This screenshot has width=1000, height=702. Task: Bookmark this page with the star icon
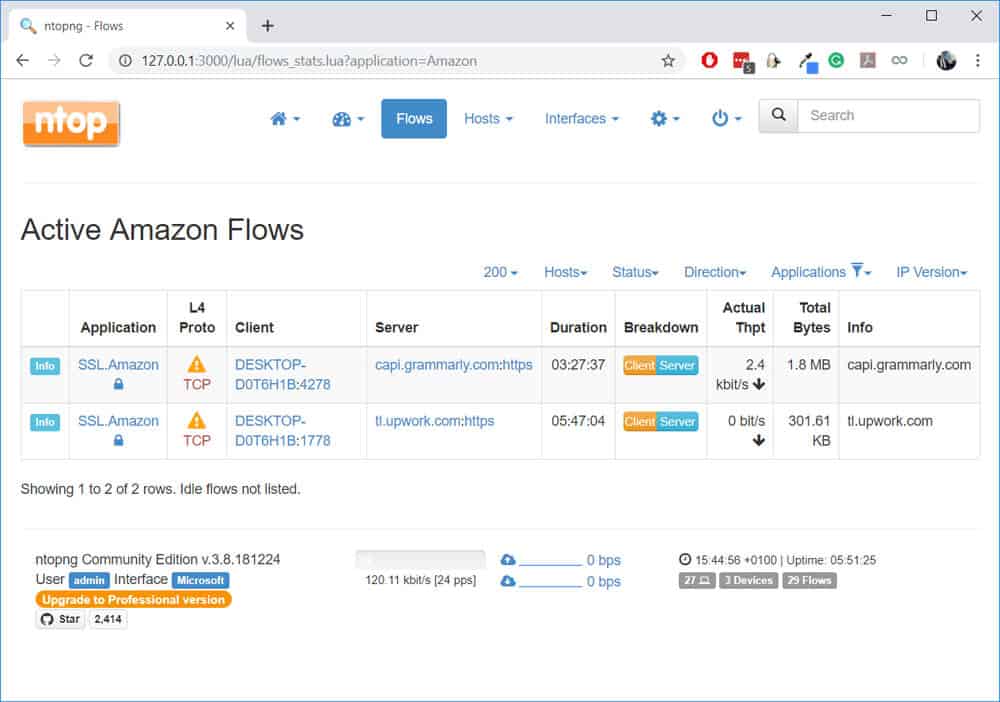click(x=668, y=61)
